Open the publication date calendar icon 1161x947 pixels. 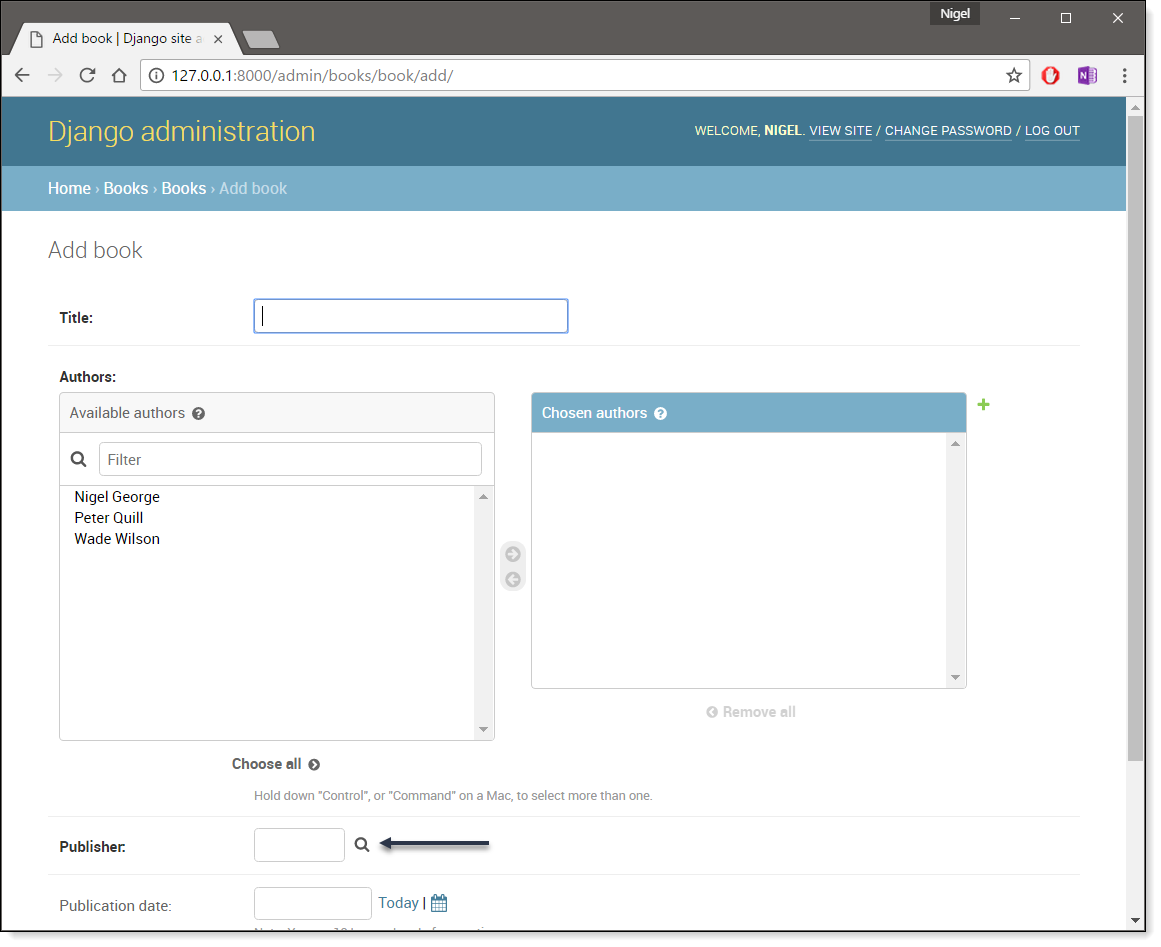(x=439, y=903)
